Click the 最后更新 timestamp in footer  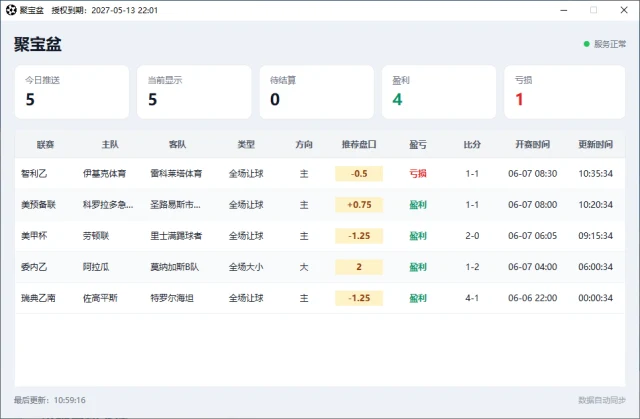pyautogui.click(x=50, y=400)
